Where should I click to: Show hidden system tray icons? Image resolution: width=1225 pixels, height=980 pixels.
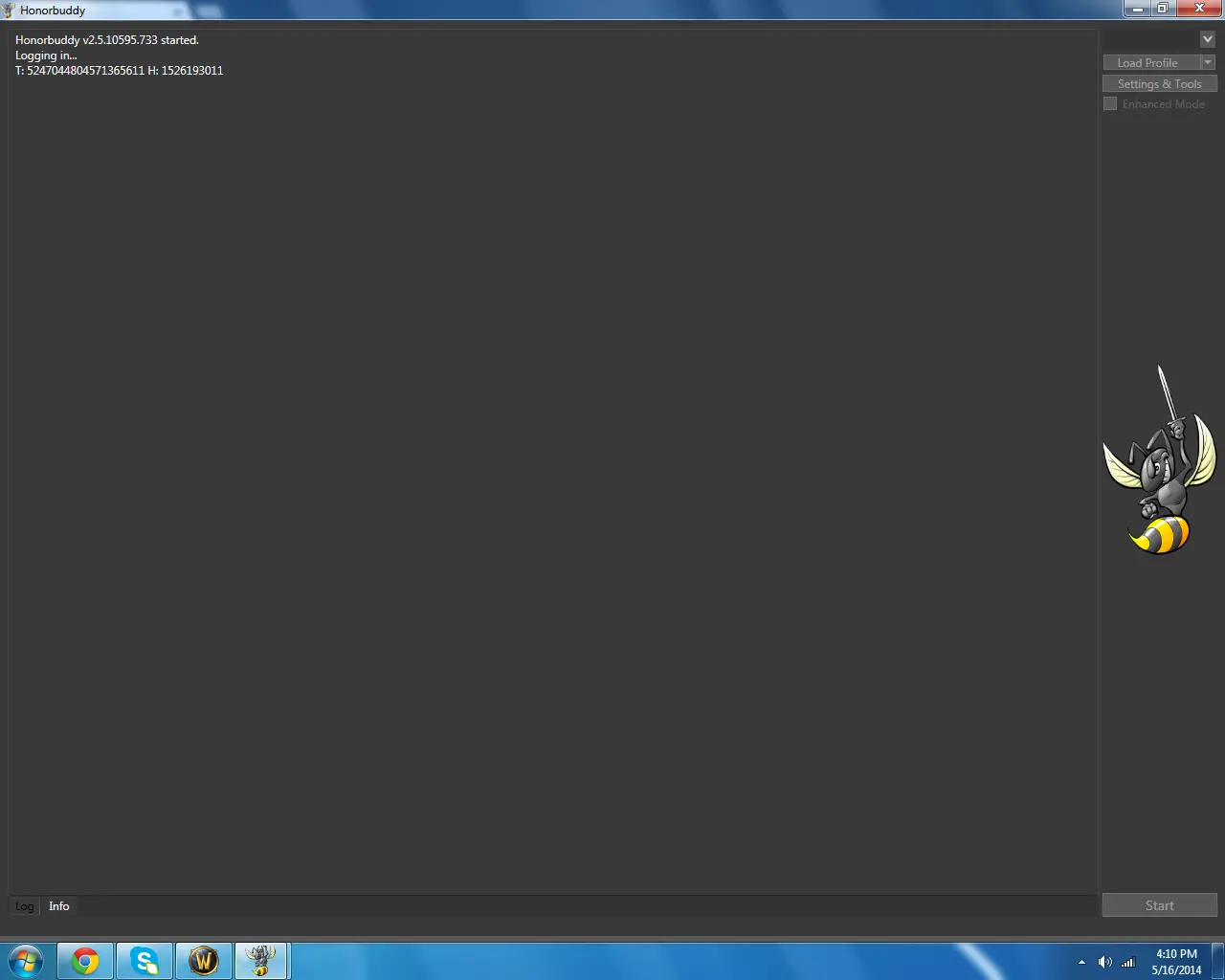pyautogui.click(x=1081, y=962)
